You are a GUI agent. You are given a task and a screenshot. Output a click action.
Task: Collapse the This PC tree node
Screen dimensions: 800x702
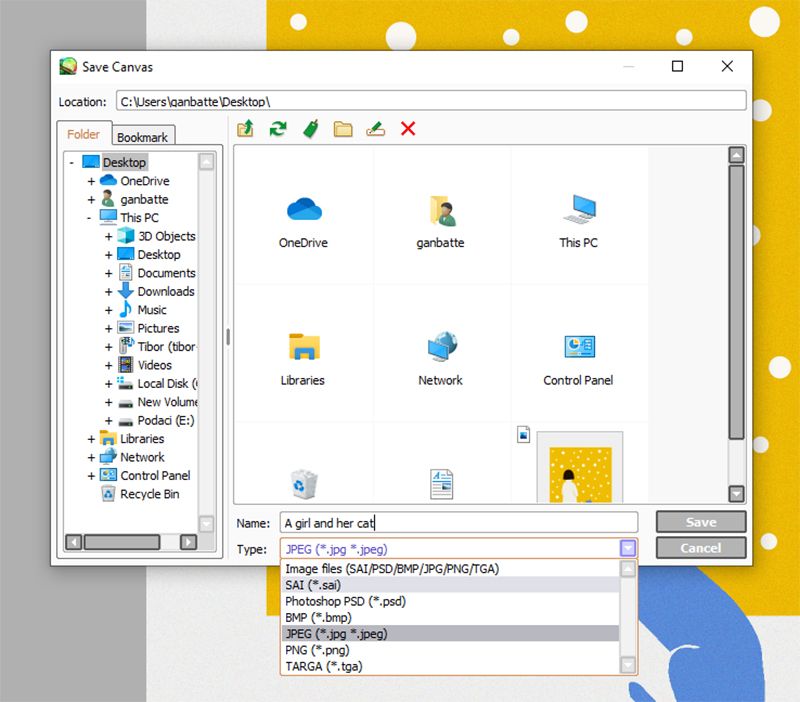click(x=89, y=218)
